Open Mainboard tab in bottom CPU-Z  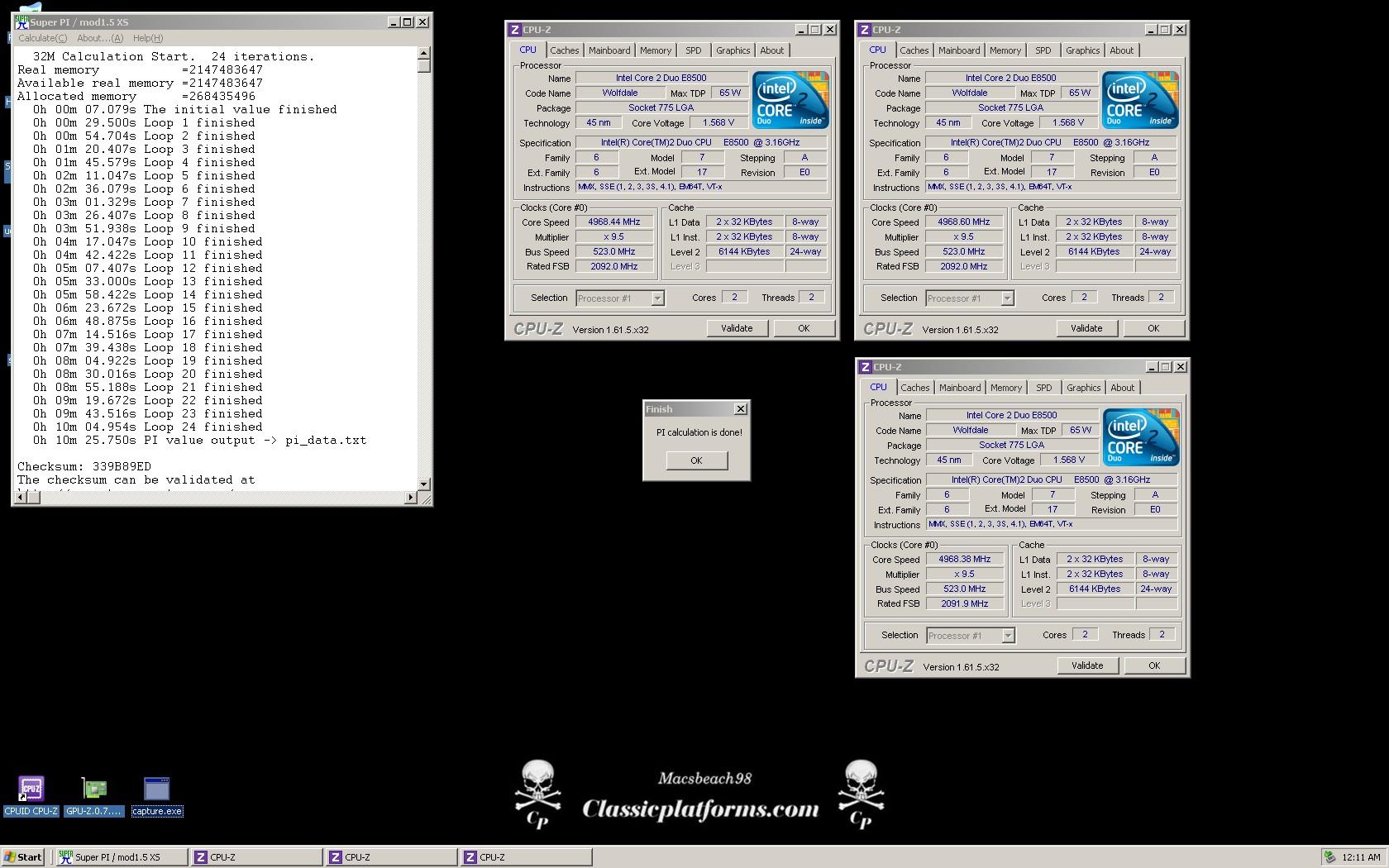[960, 388]
